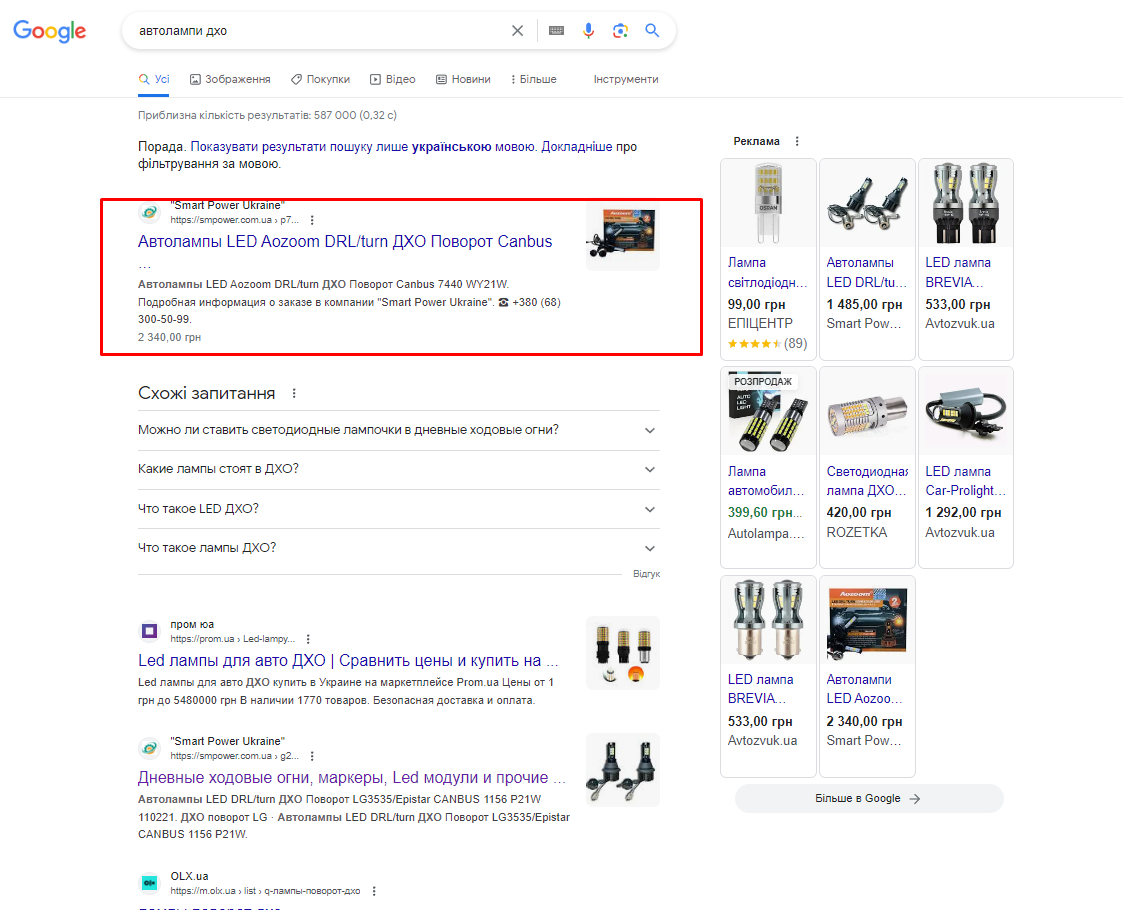The height and width of the screenshot is (910, 1123).
Task: Open three-dot menu beside Схожі запитання
Action: pyautogui.click(x=294, y=394)
